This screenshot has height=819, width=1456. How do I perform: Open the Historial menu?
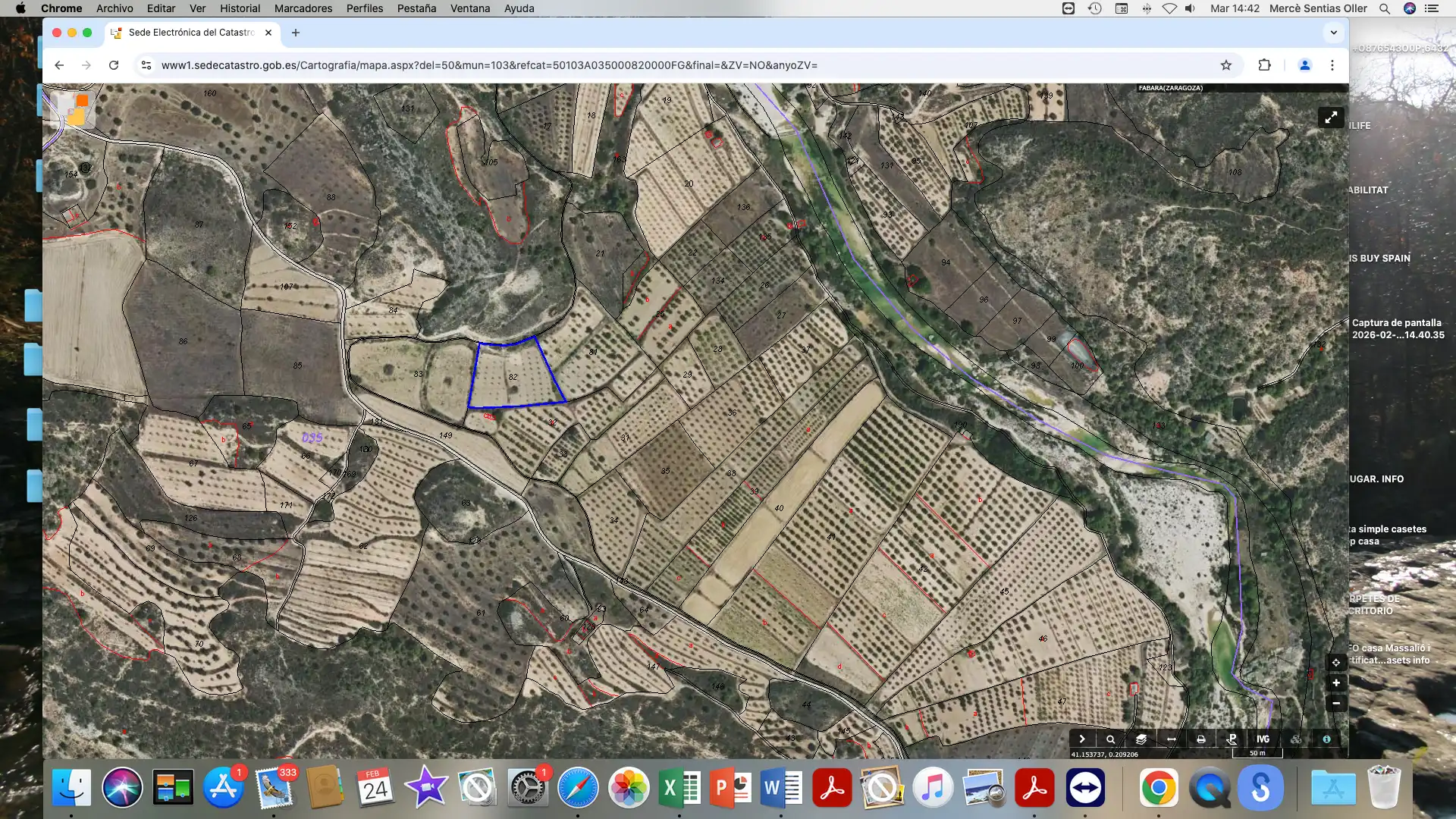point(240,8)
